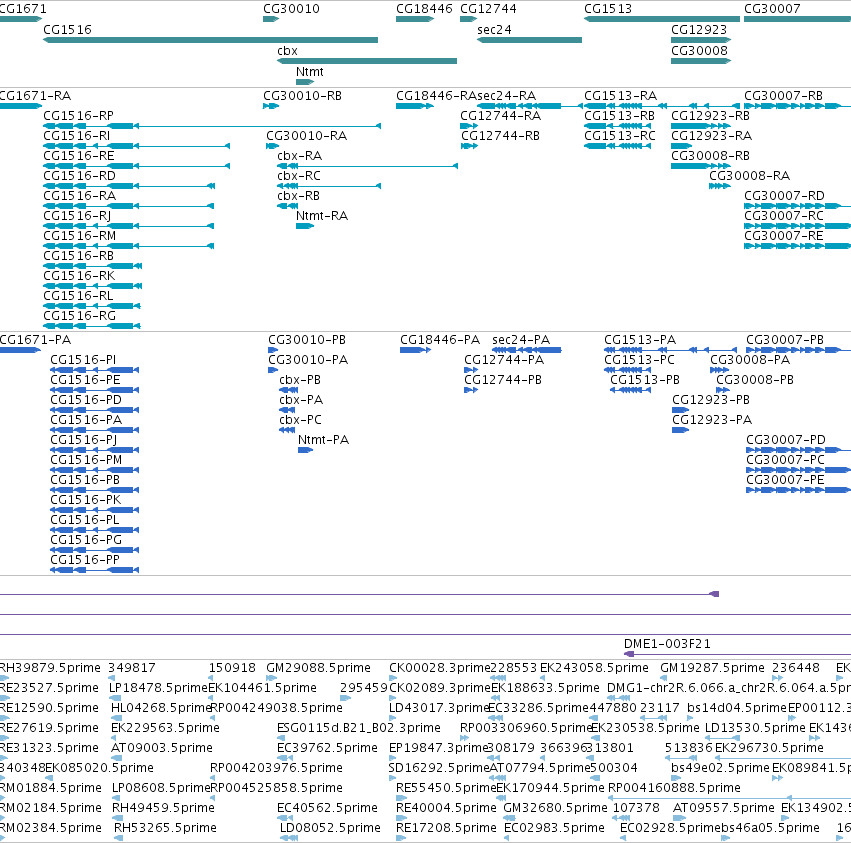
Task: Select the CG30010 gene label
Action: (291, 9)
